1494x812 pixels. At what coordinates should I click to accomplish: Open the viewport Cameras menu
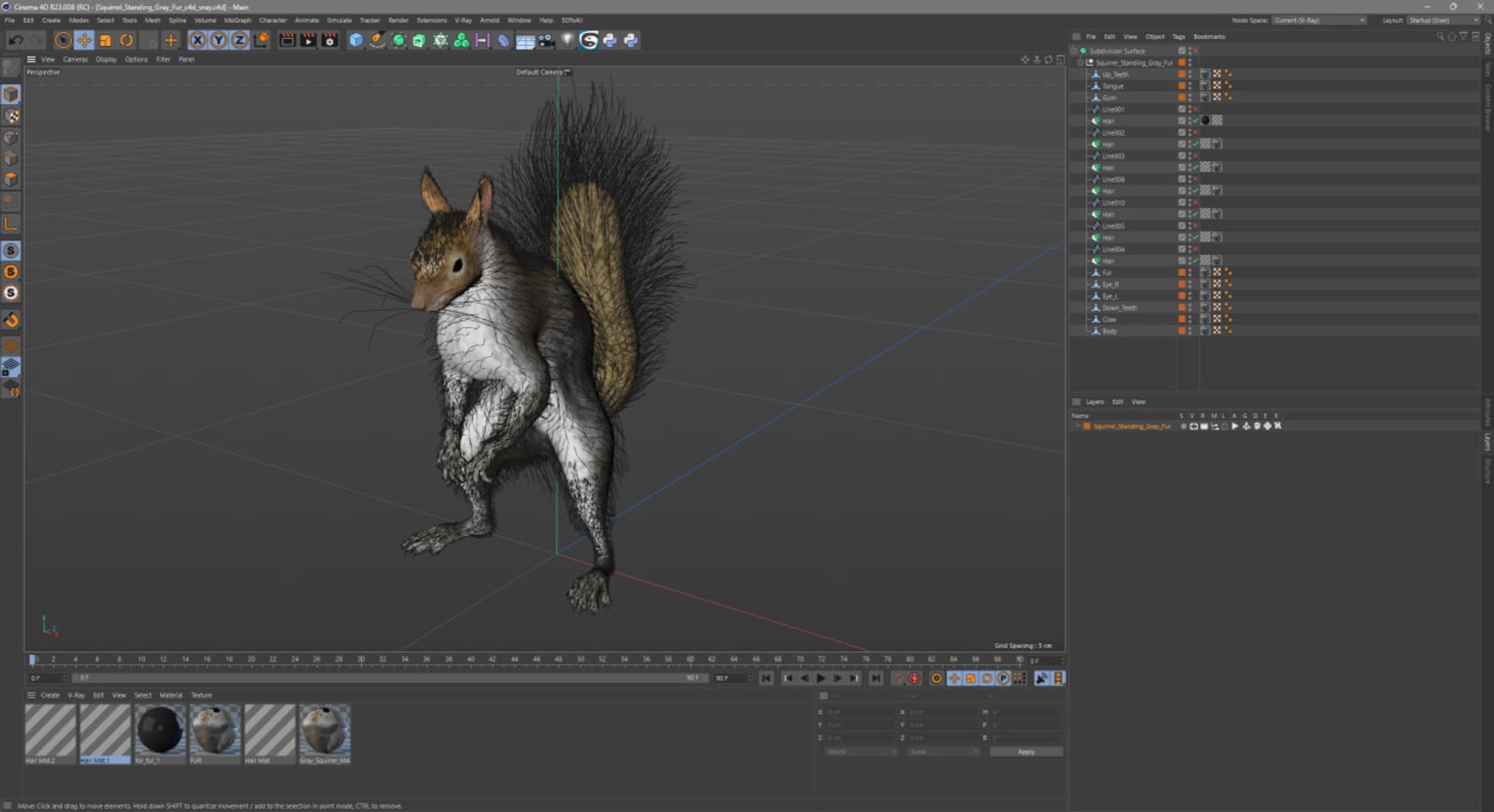75,59
